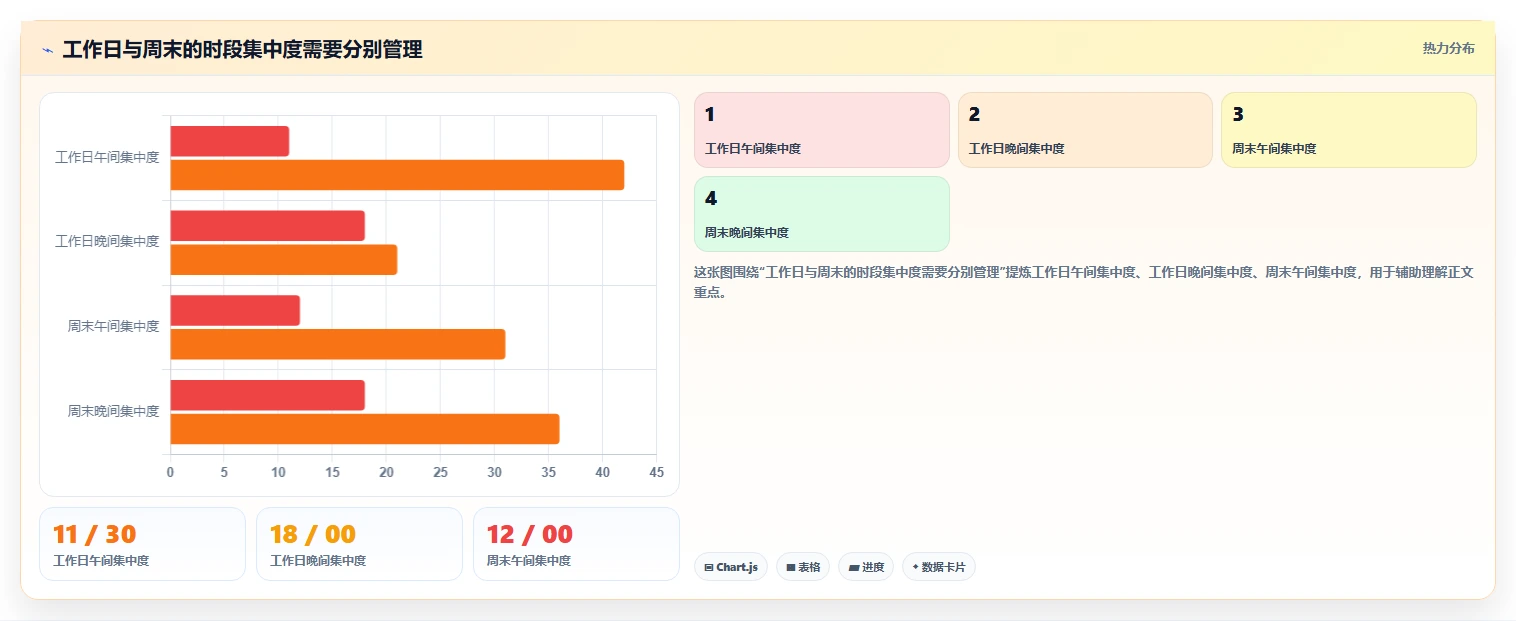Click x-axis tick value 10
The image size is (1516, 621).
(x=278, y=472)
